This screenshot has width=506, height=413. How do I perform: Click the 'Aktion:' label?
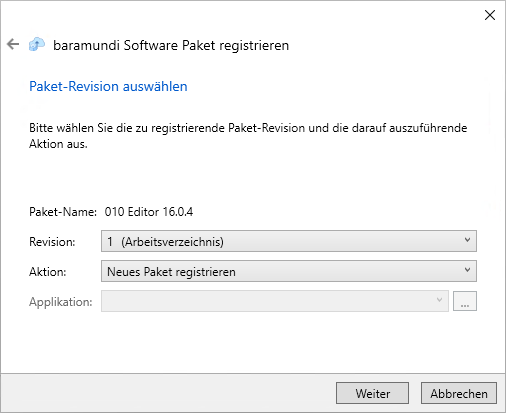(48, 272)
